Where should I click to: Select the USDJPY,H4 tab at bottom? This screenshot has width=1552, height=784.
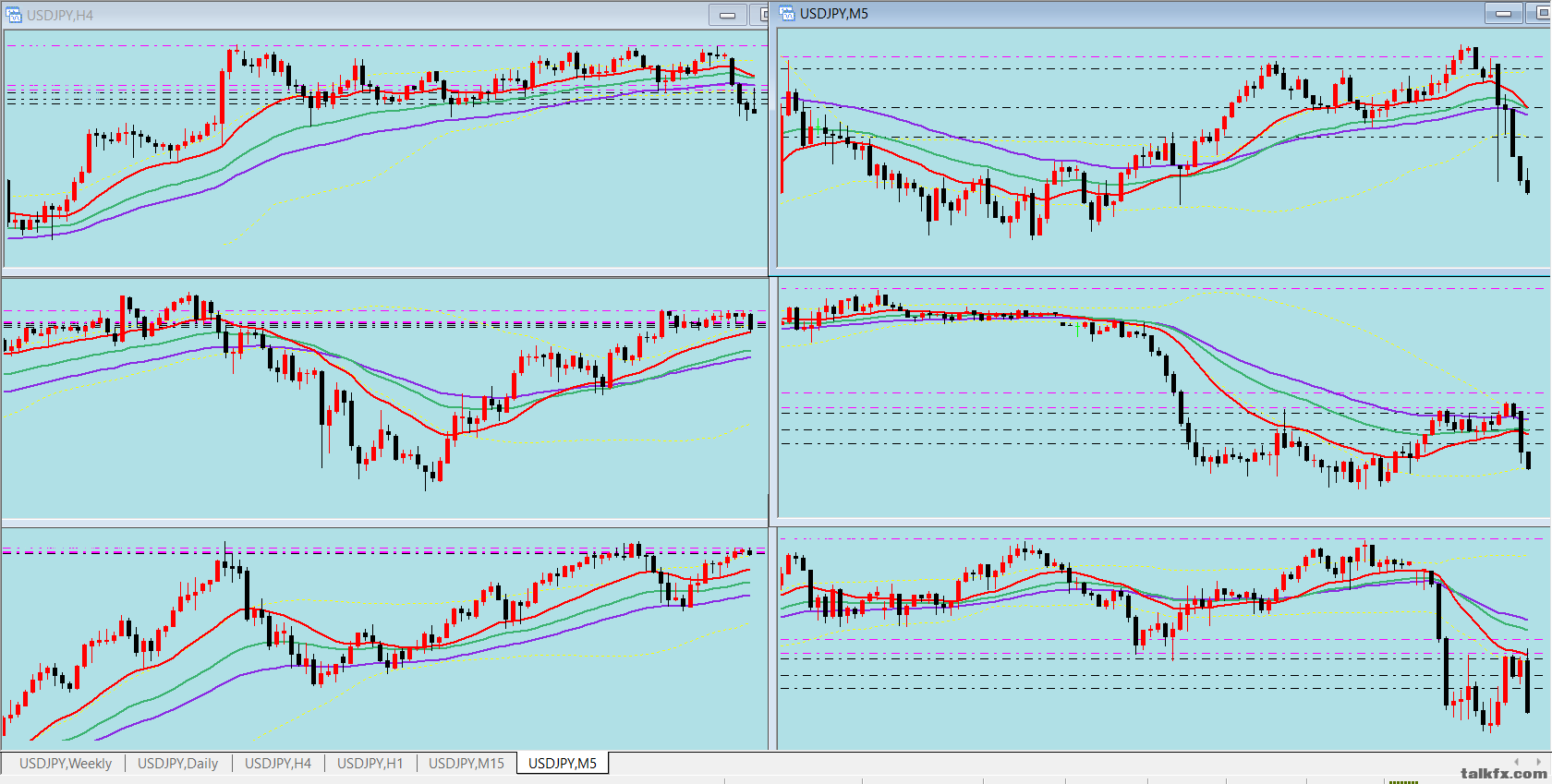pos(278,763)
